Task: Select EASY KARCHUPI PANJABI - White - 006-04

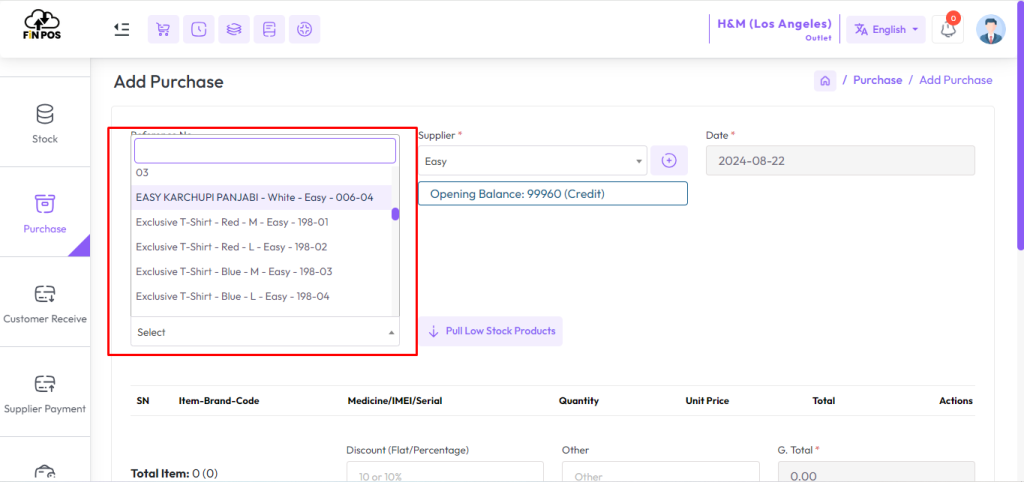Action: (x=261, y=197)
